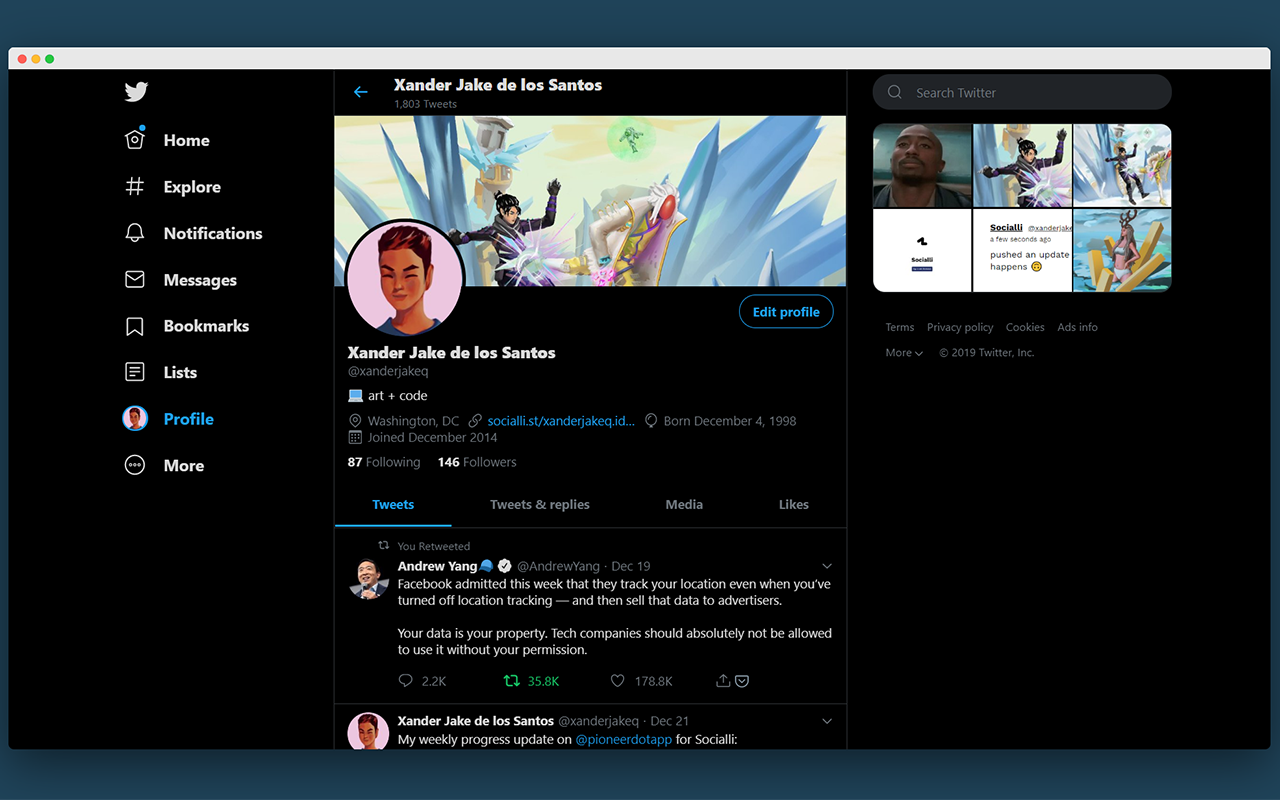Open the purple-suit fighter media thumbnail
Screen dimensions: 1280x800
[x=1022, y=166]
